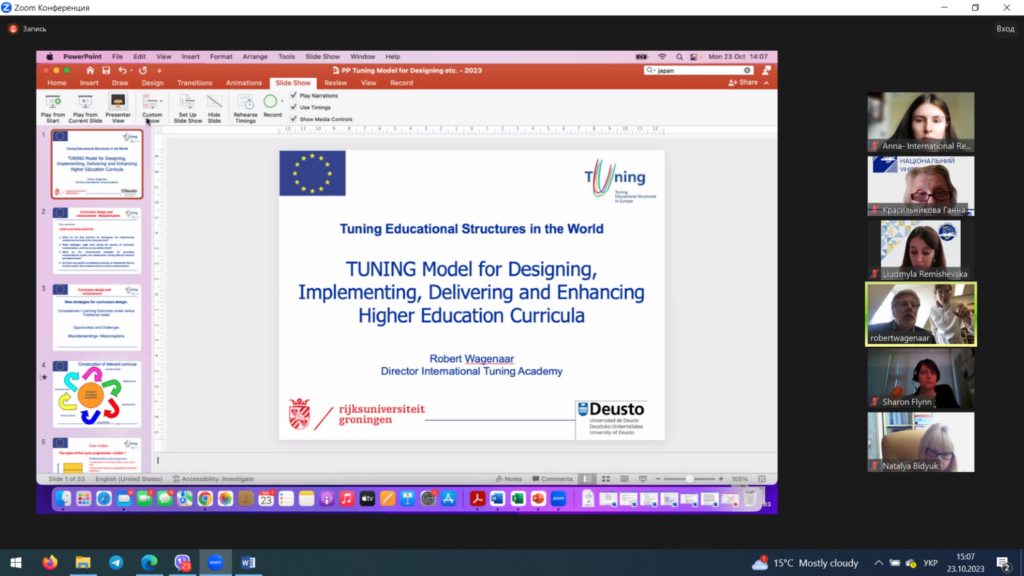Open Presenter View
The width and height of the screenshot is (1024, 576).
[118, 101]
